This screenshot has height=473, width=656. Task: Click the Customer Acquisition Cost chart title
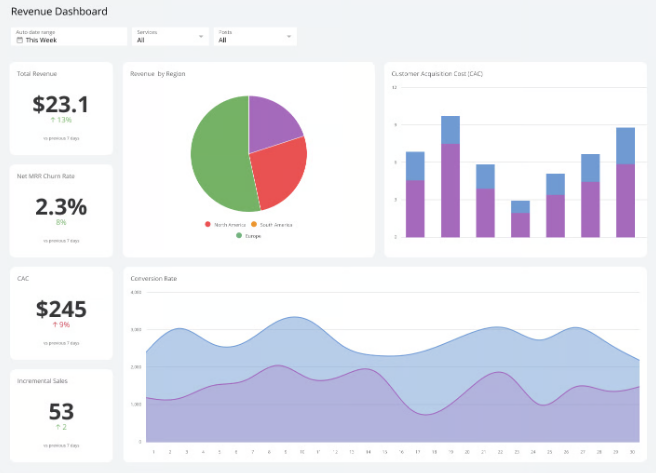[x=437, y=74]
